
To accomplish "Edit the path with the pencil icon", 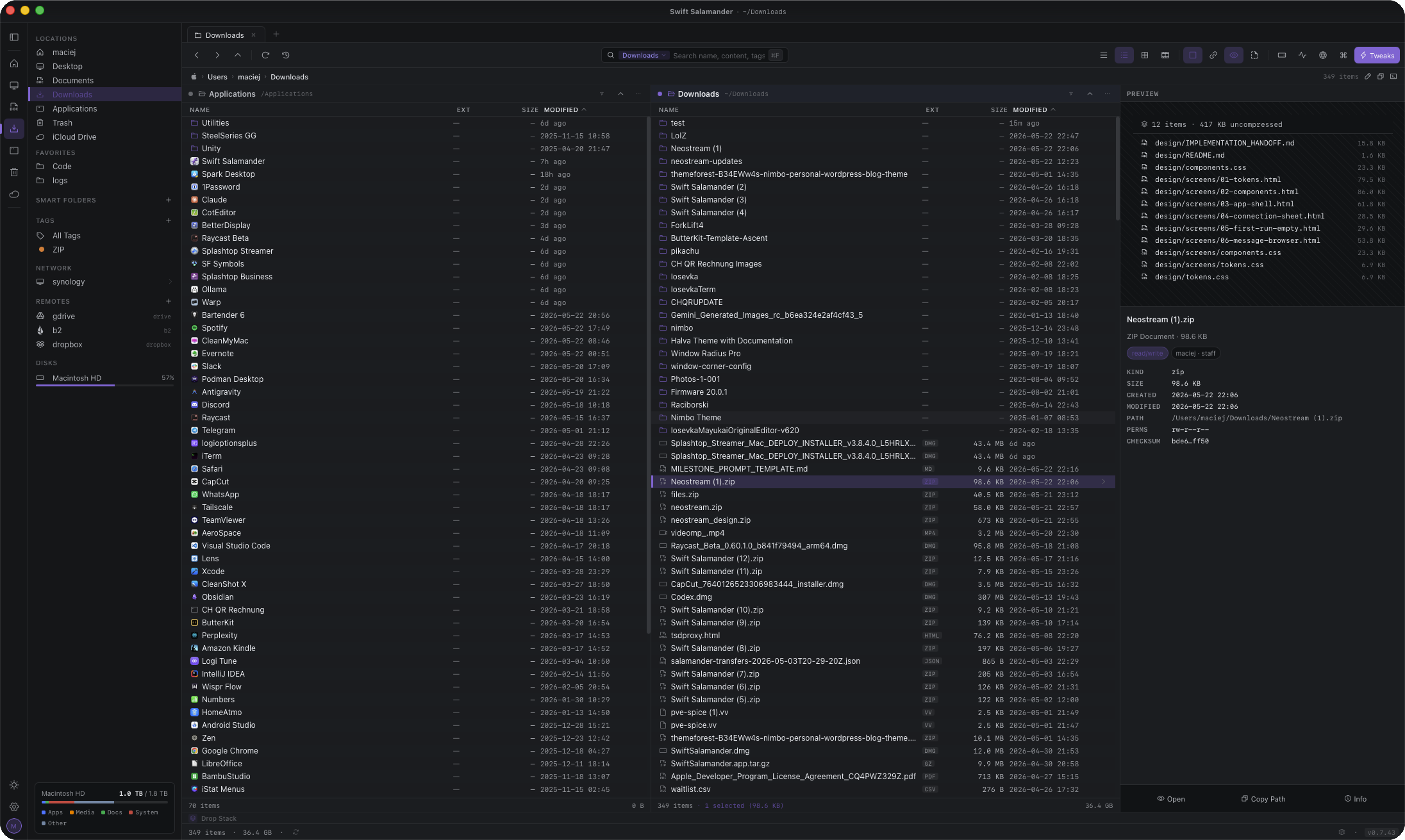I will [1368, 76].
